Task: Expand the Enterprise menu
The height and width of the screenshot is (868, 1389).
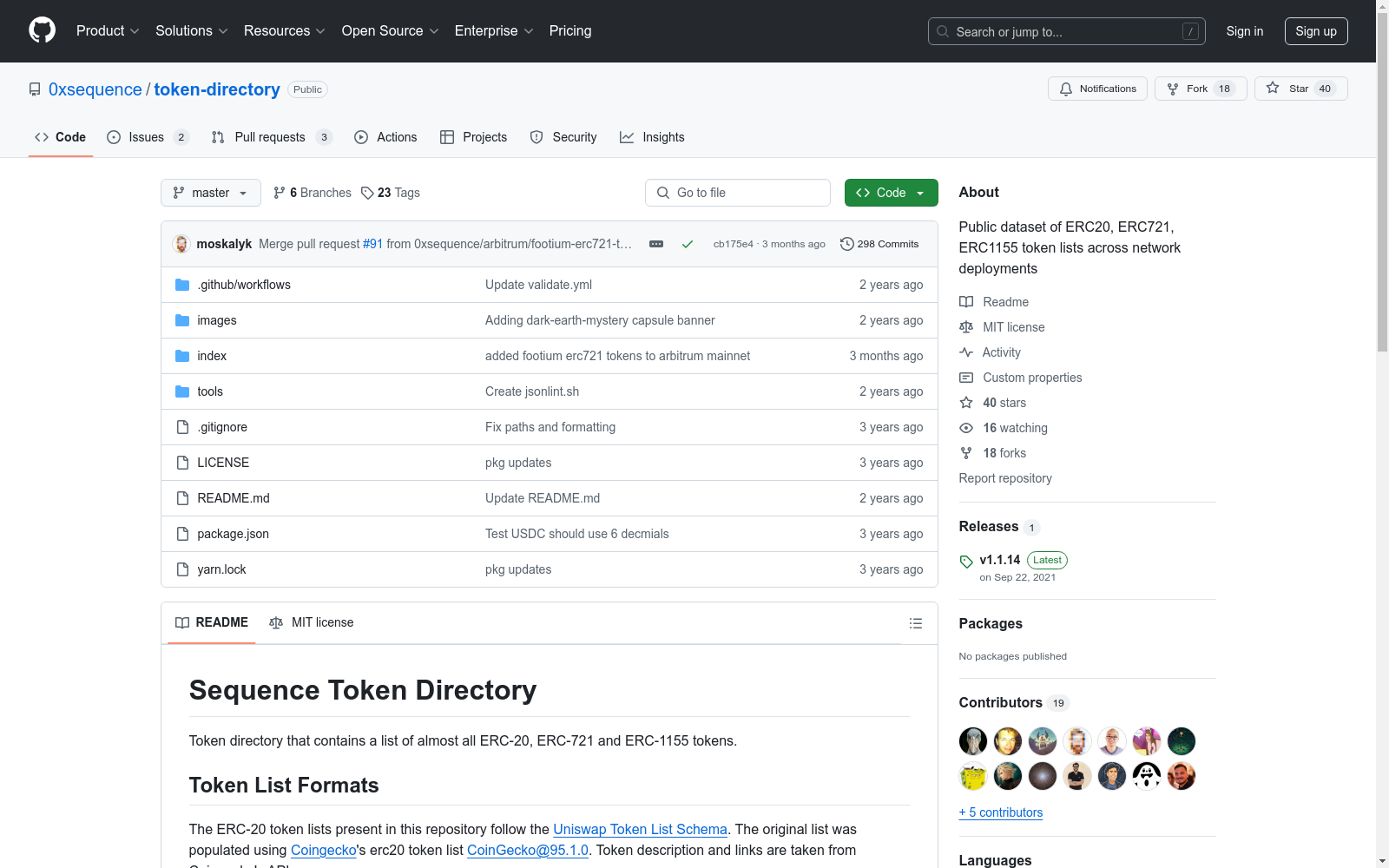Action: pyautogui.click(x=494, y=31)
